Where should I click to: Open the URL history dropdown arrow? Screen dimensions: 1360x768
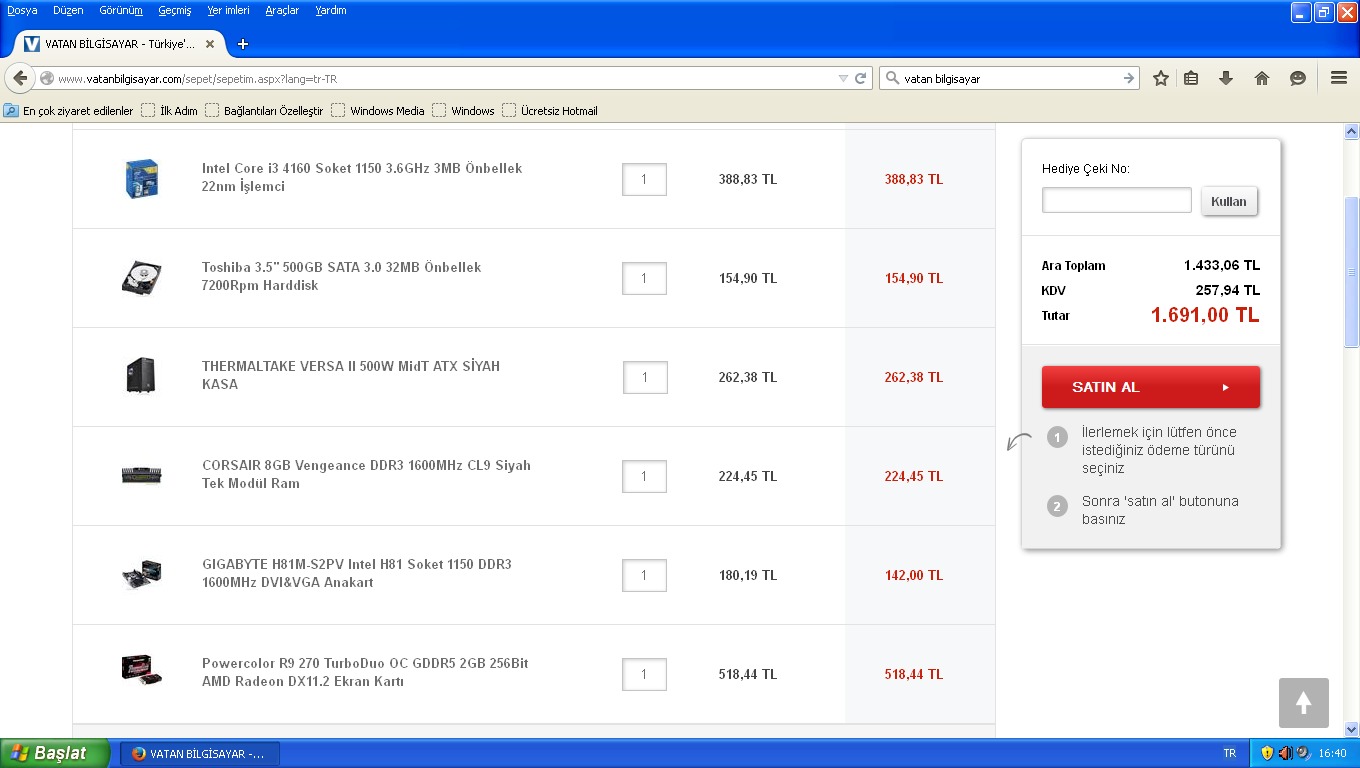(x=843, y=78)
